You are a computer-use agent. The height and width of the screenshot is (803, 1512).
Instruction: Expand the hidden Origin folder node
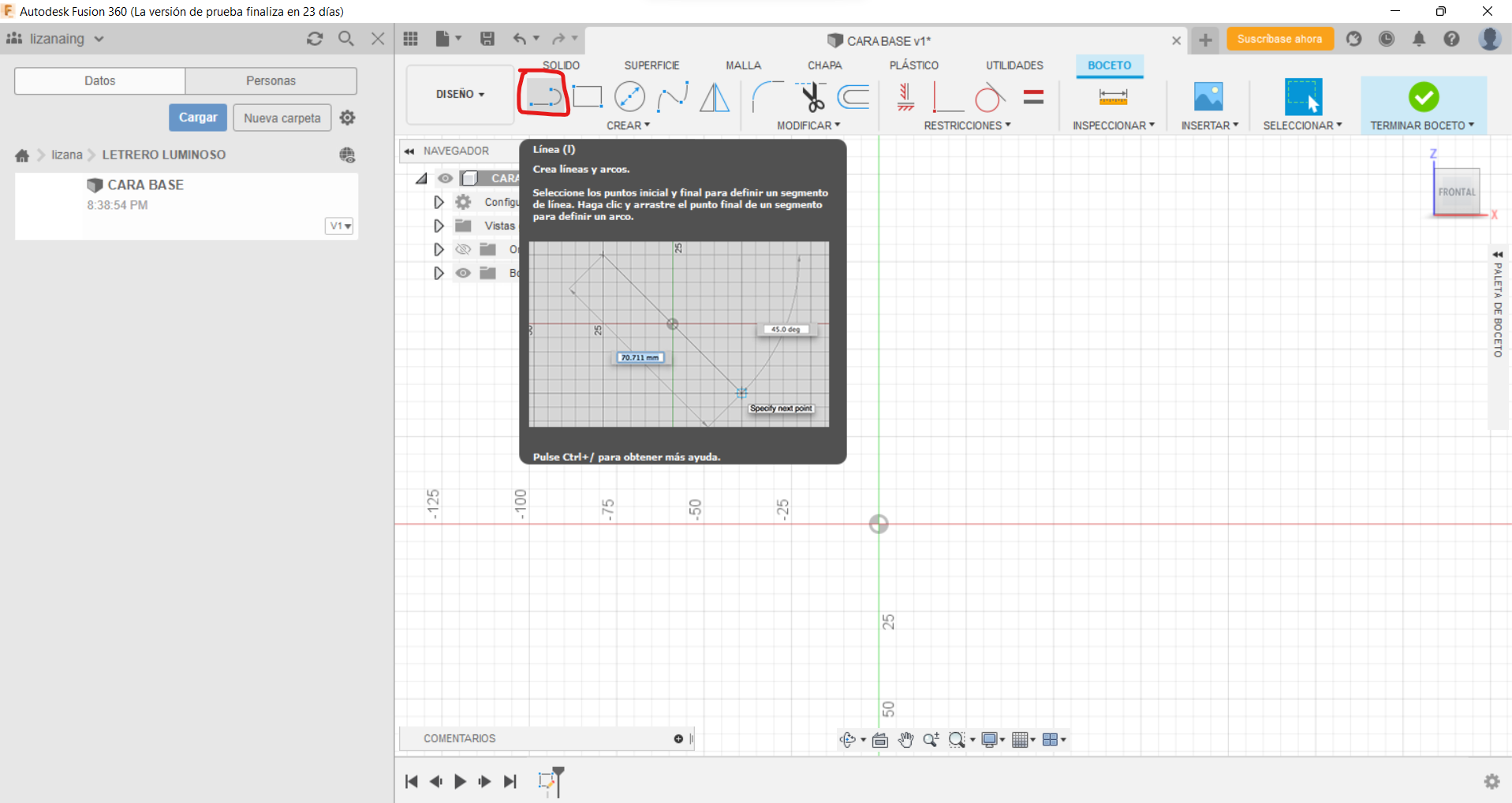[439, 249]
